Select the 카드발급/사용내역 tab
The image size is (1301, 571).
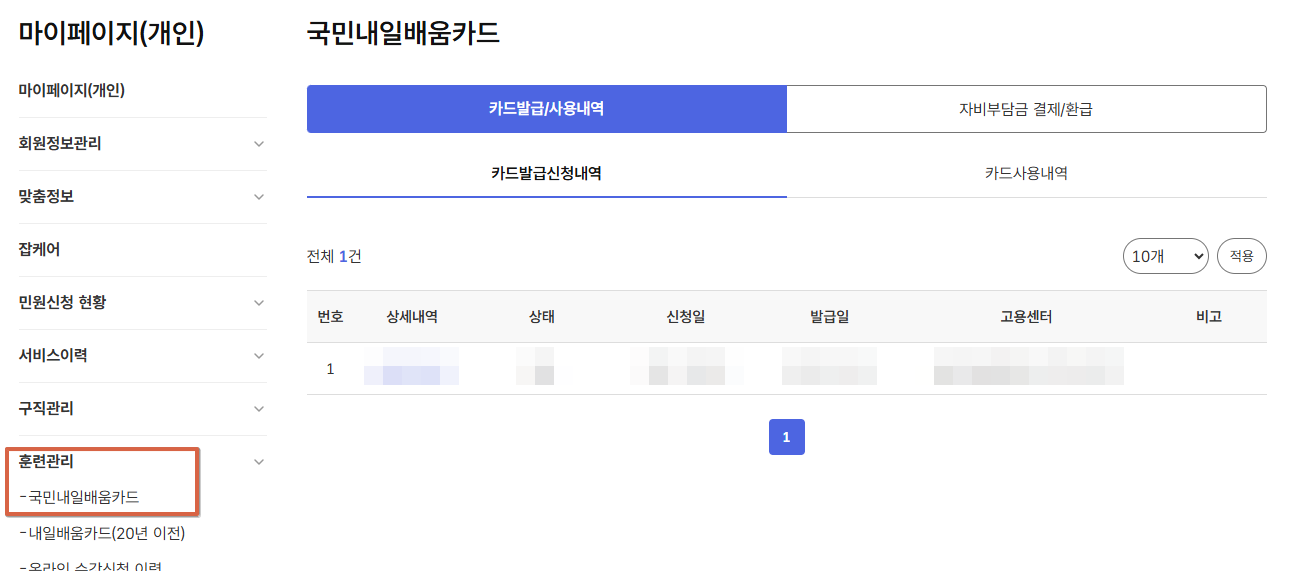(547, 109)
